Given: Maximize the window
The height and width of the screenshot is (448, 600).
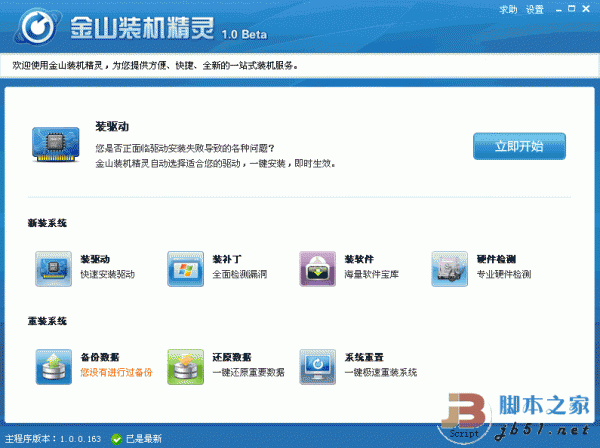Looking at the screenshot, I should pyautogui.click(x=571, y=9).
